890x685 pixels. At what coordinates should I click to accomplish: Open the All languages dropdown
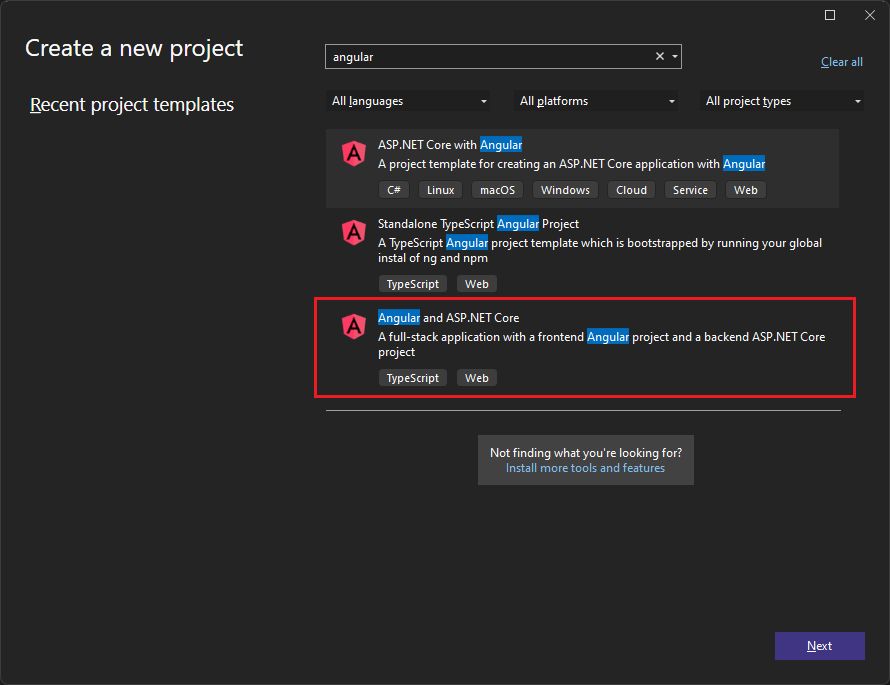point(408,100)
